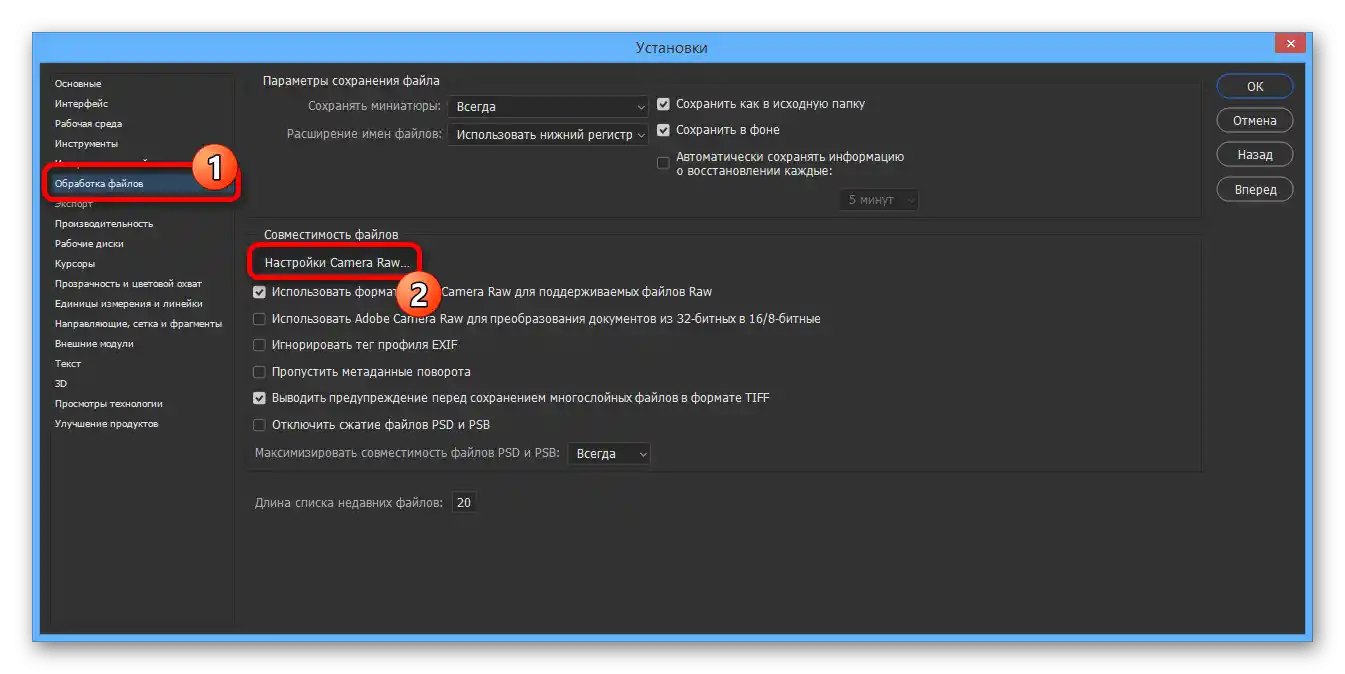Enable Пропустить метаданные поворота

coord(260,372)
